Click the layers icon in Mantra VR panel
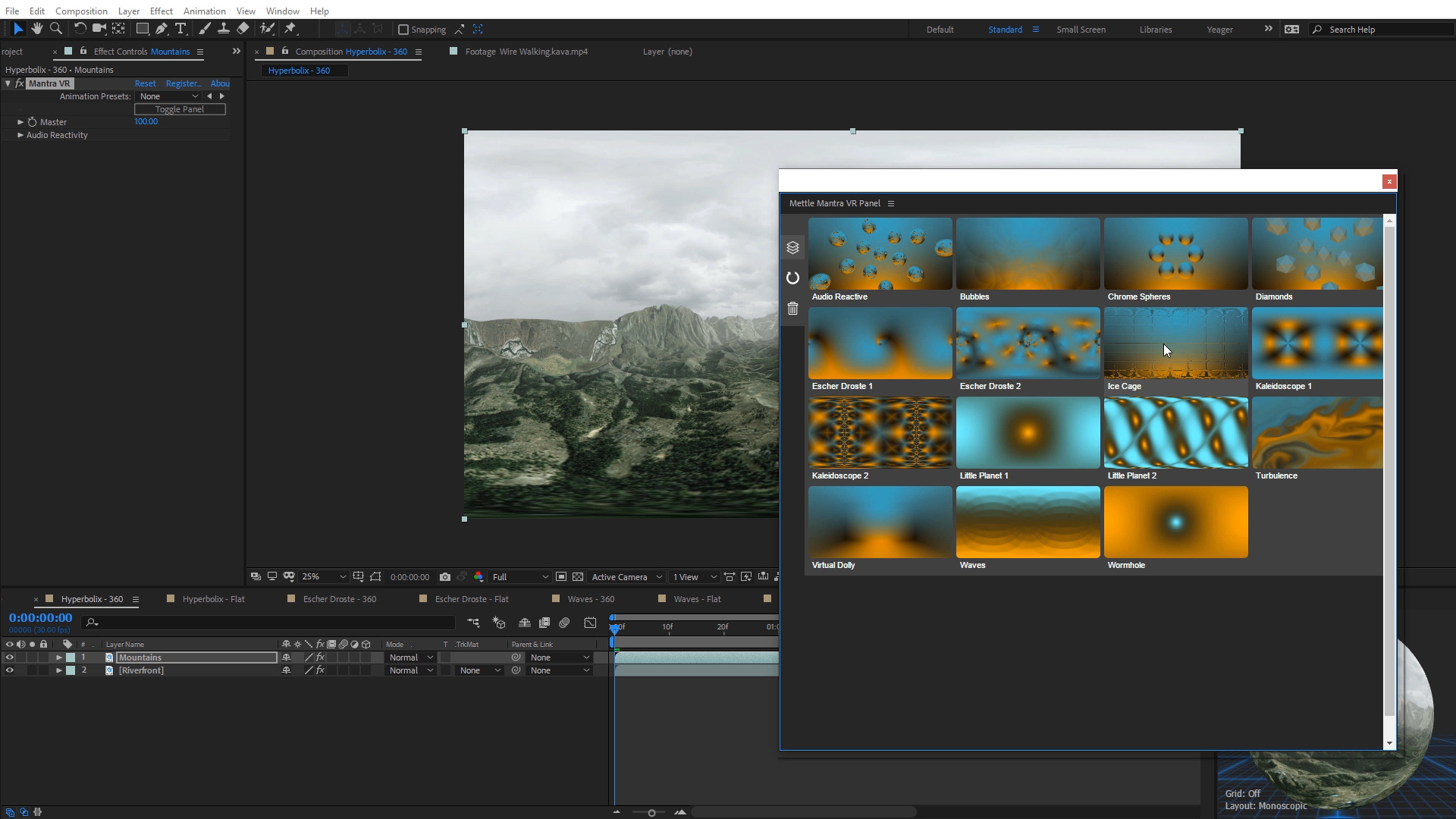 (792, 248)
